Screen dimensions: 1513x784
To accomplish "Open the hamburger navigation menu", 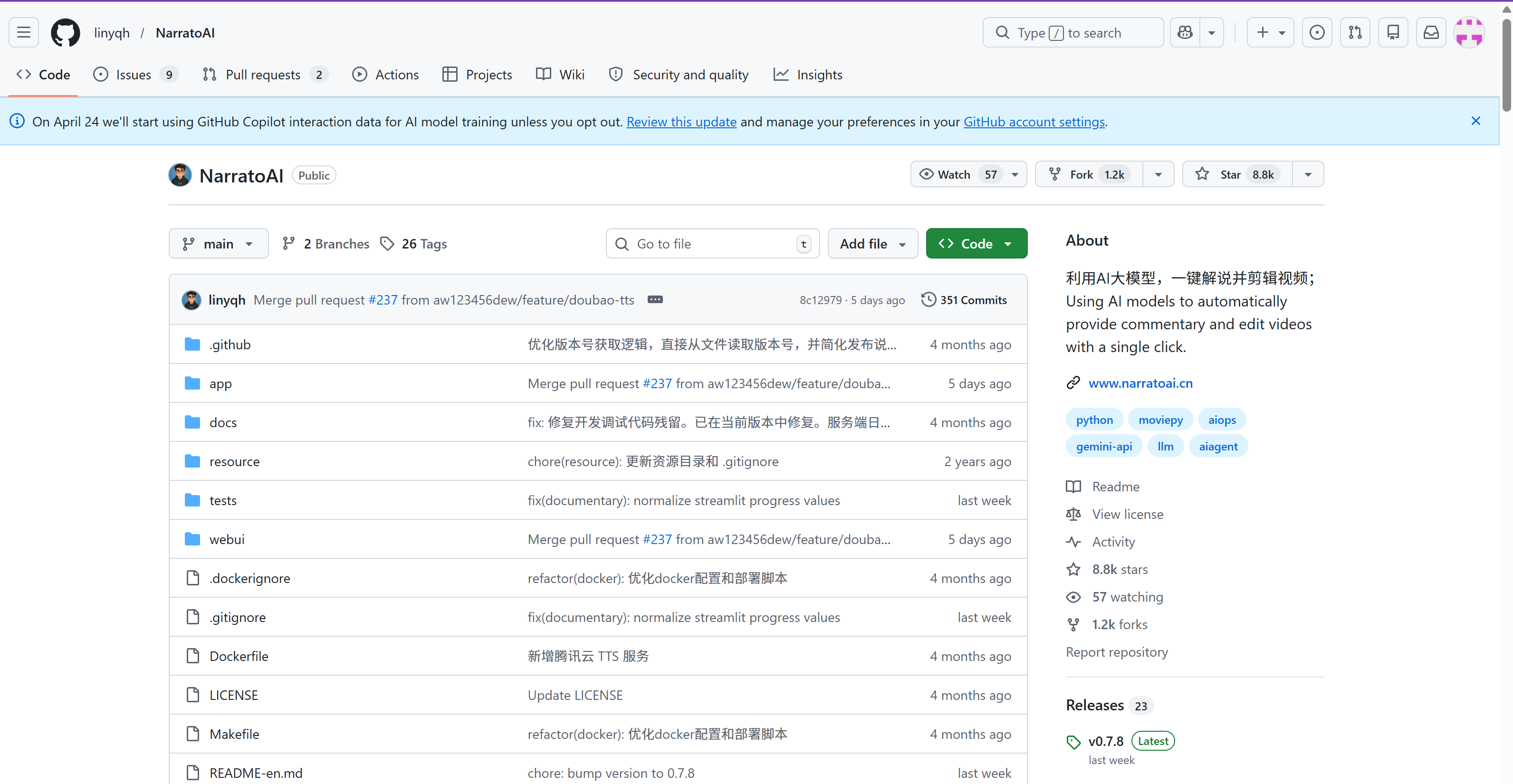I will [23, 32].
